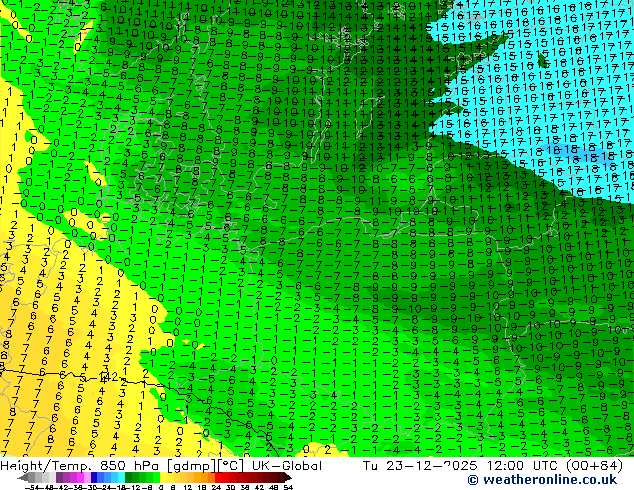Click the [gdmp] unit label

[x=193, y=466]
